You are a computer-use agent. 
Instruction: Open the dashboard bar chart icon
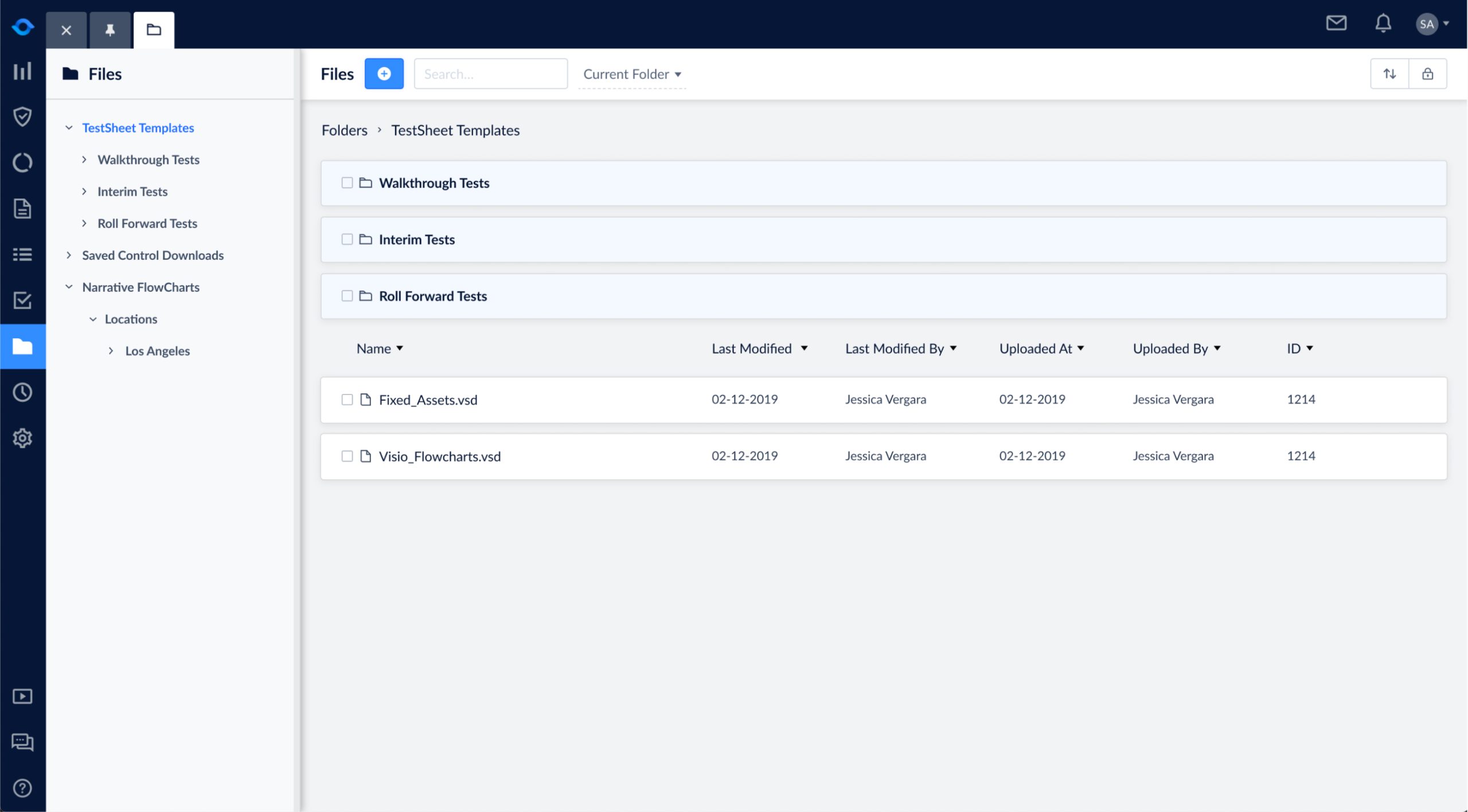point(22,72)
